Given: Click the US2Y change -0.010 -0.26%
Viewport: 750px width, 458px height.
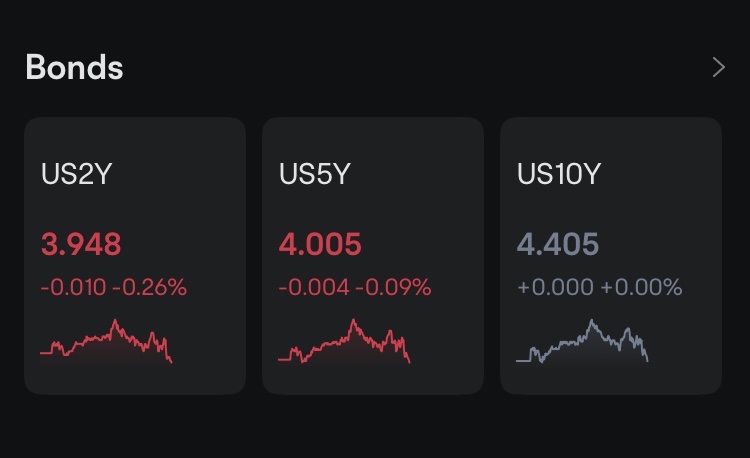Looking at the screenshot, I should coord(114,287).
